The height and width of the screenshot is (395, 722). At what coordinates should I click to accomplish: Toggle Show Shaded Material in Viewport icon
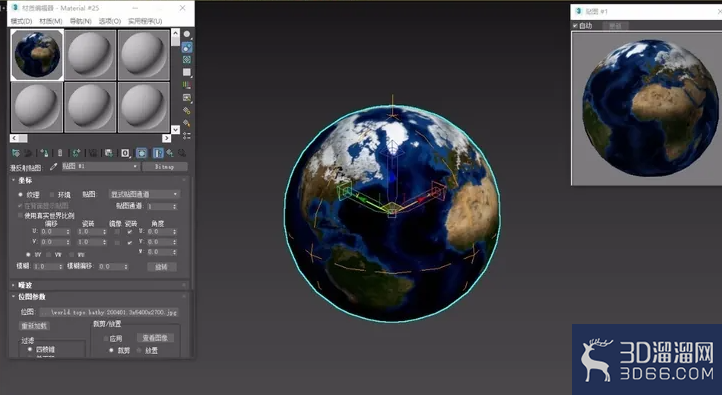click(x=141, y=153)
